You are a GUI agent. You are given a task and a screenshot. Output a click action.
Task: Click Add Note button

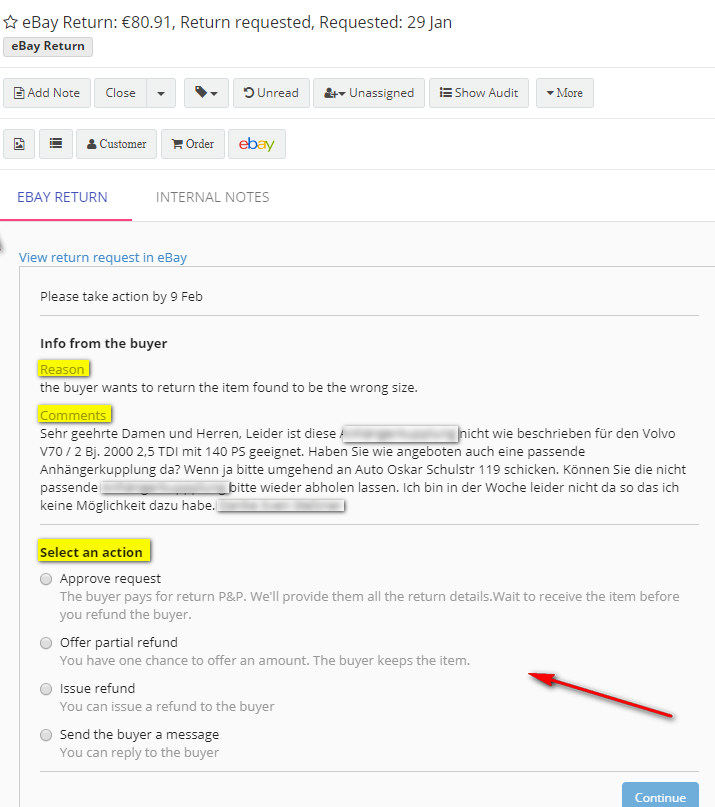pyautogui.click(x=47, y=93)
